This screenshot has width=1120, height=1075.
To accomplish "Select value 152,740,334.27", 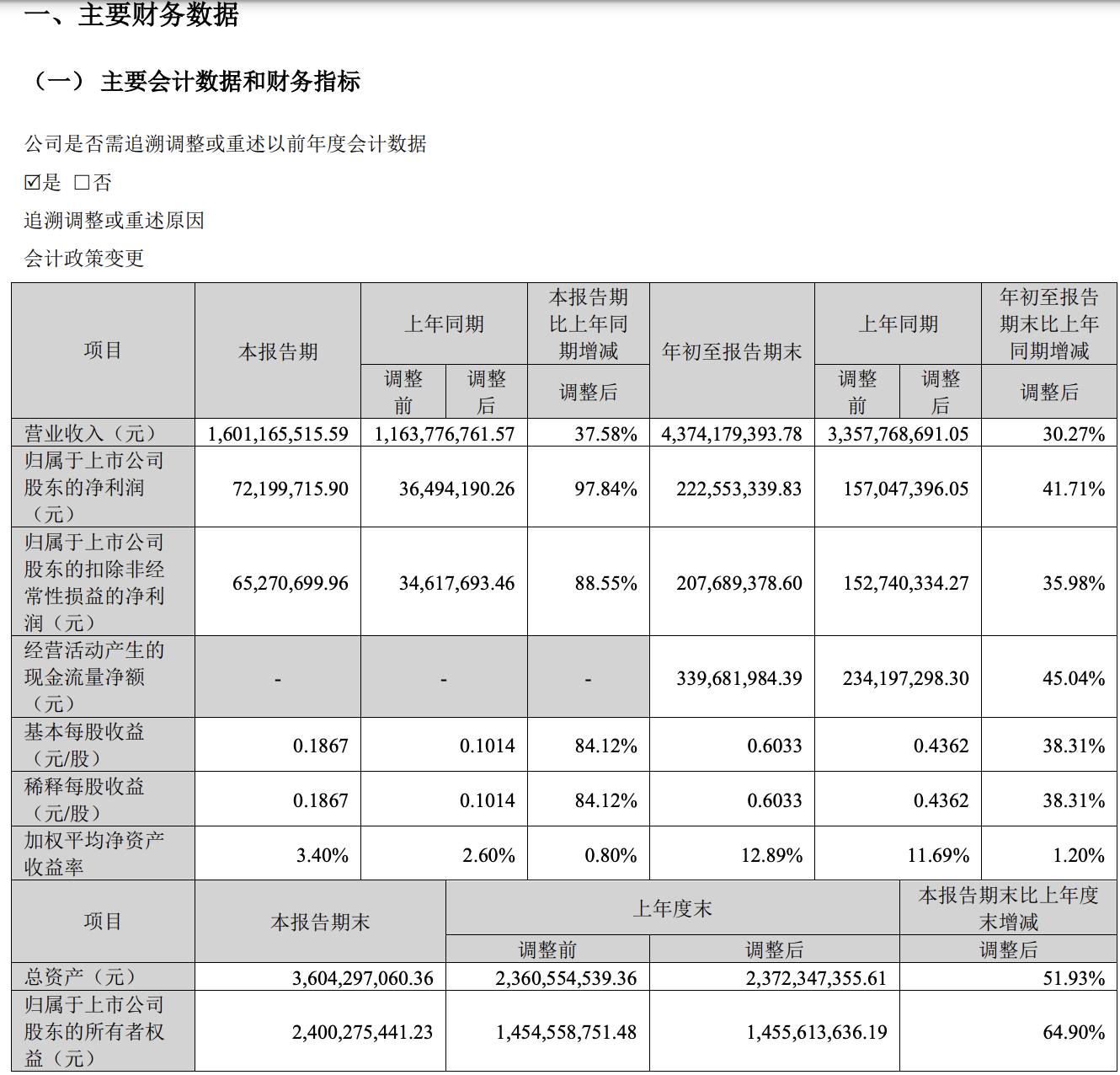I will (906, 583).
